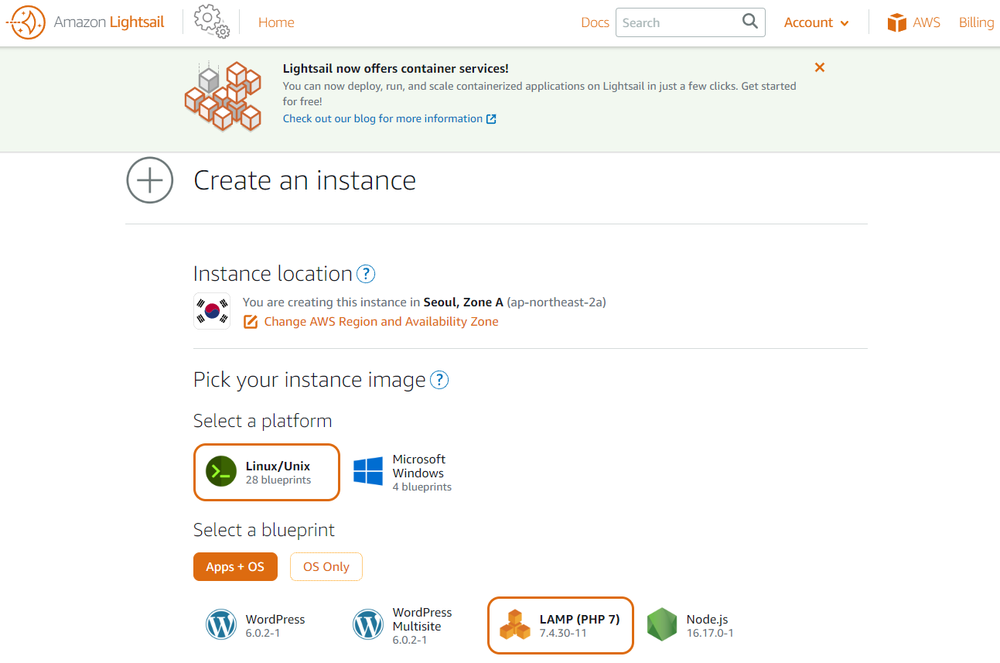Open the settings gear icon

tap(210, 21)
